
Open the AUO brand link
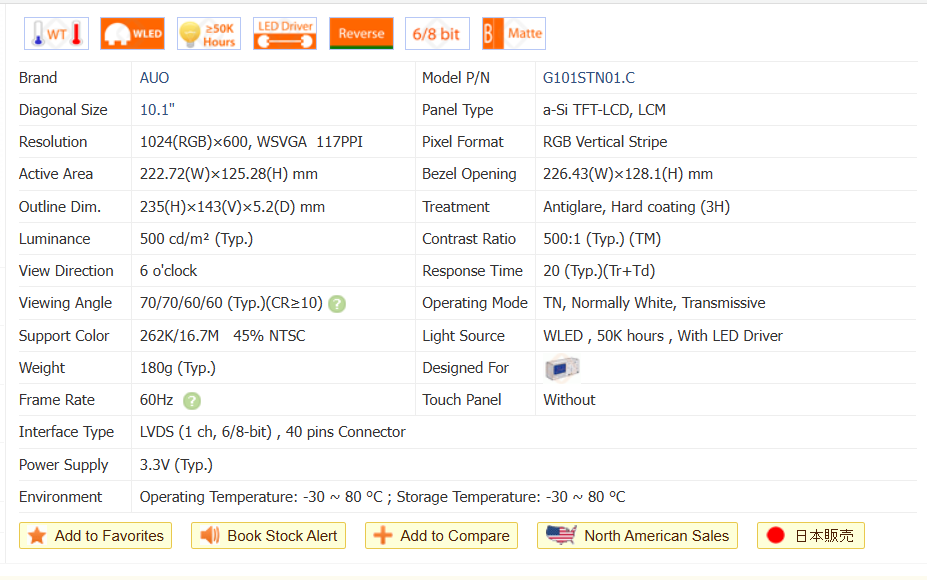[x=155, y=78]
